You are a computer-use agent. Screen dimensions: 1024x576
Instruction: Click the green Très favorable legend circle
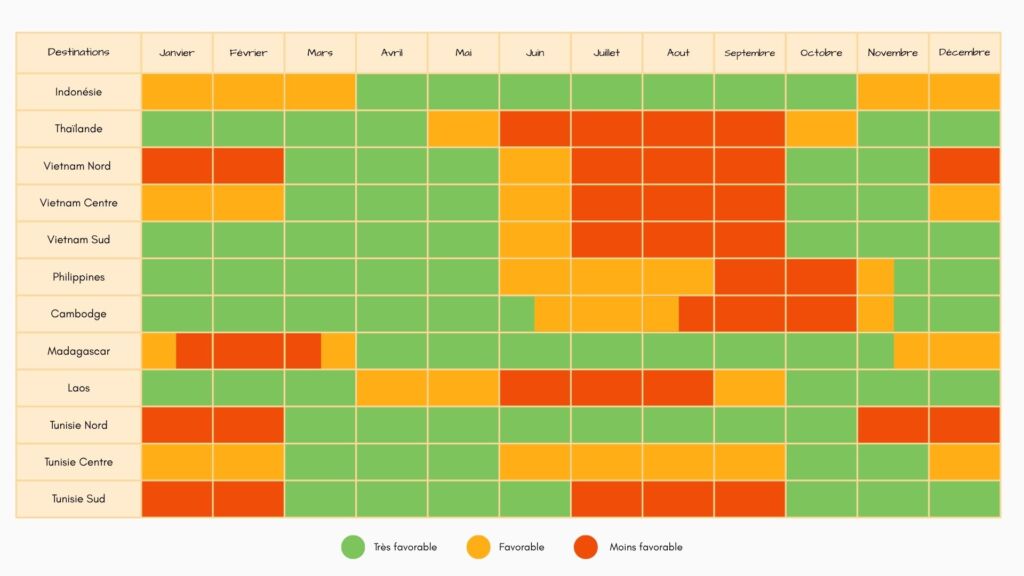pyautogui.click(x=353, y=547)
